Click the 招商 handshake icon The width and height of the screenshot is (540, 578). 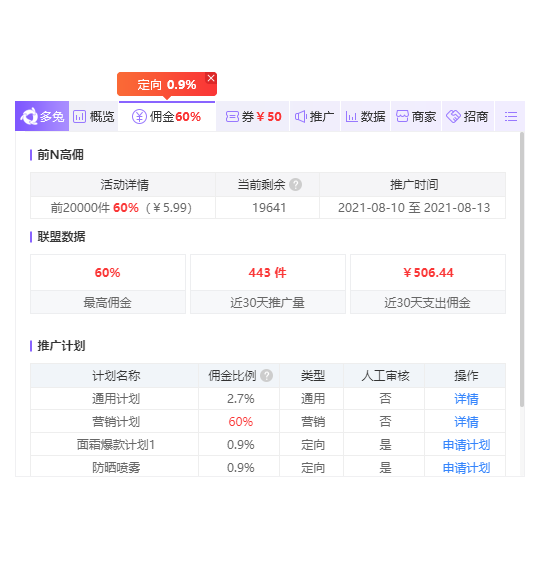click(453, 116)
